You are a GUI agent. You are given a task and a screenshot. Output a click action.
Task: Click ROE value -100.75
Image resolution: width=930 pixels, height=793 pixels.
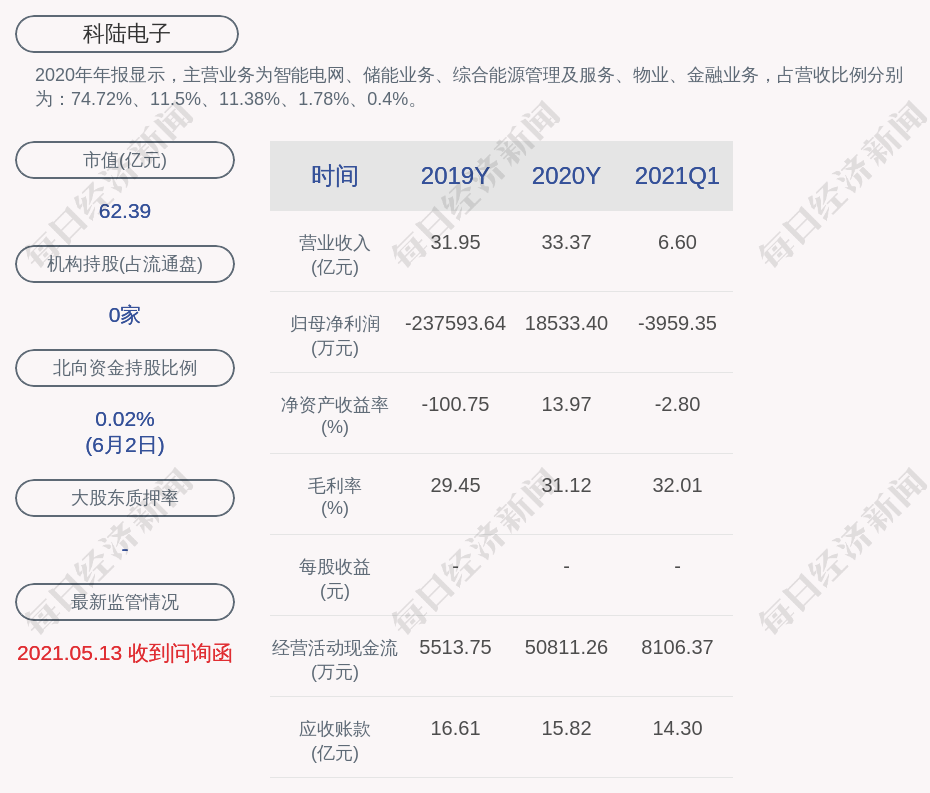pos(455,405)
